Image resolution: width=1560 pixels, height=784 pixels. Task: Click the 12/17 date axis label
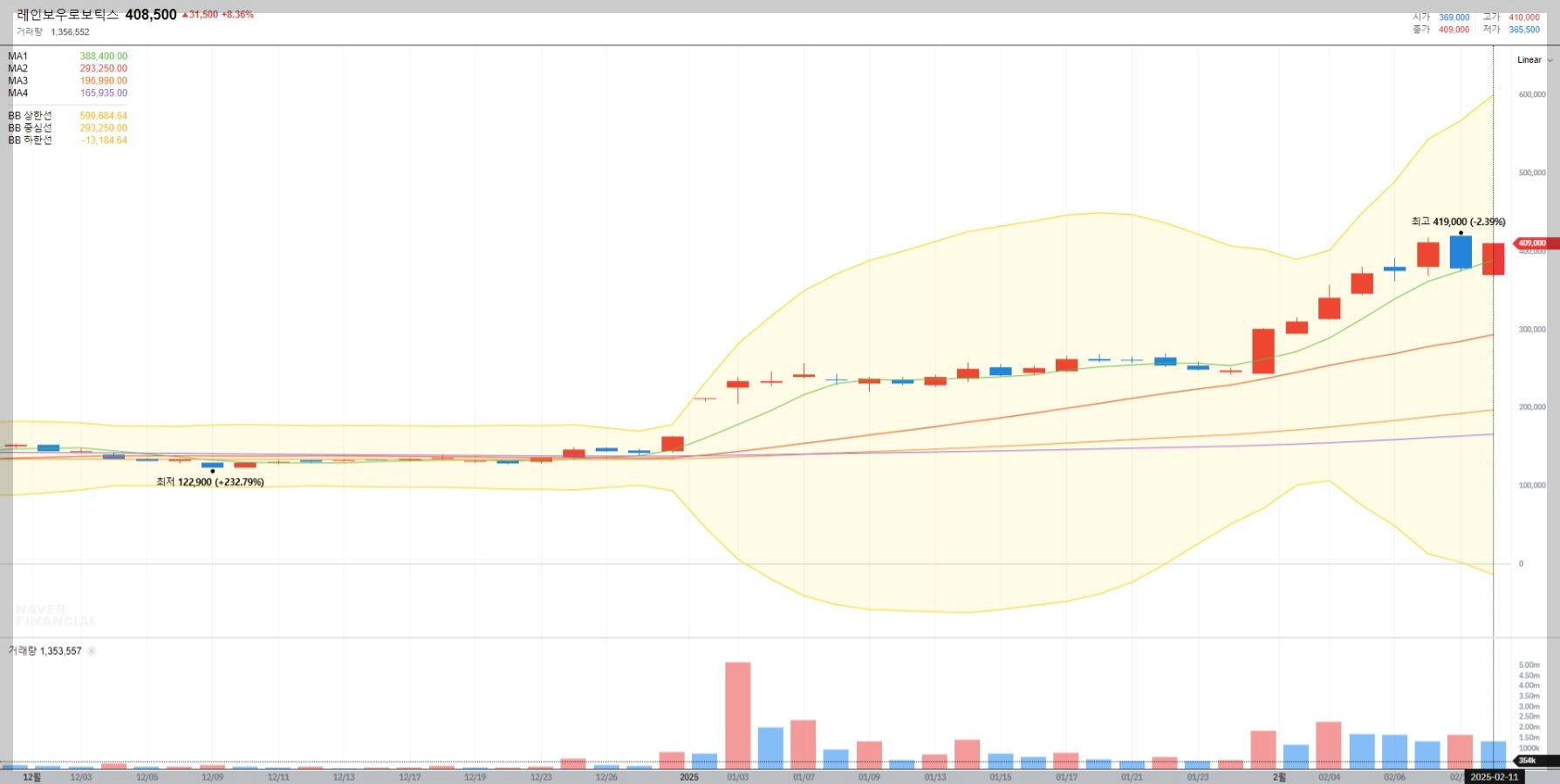click(x=409, y=777)
